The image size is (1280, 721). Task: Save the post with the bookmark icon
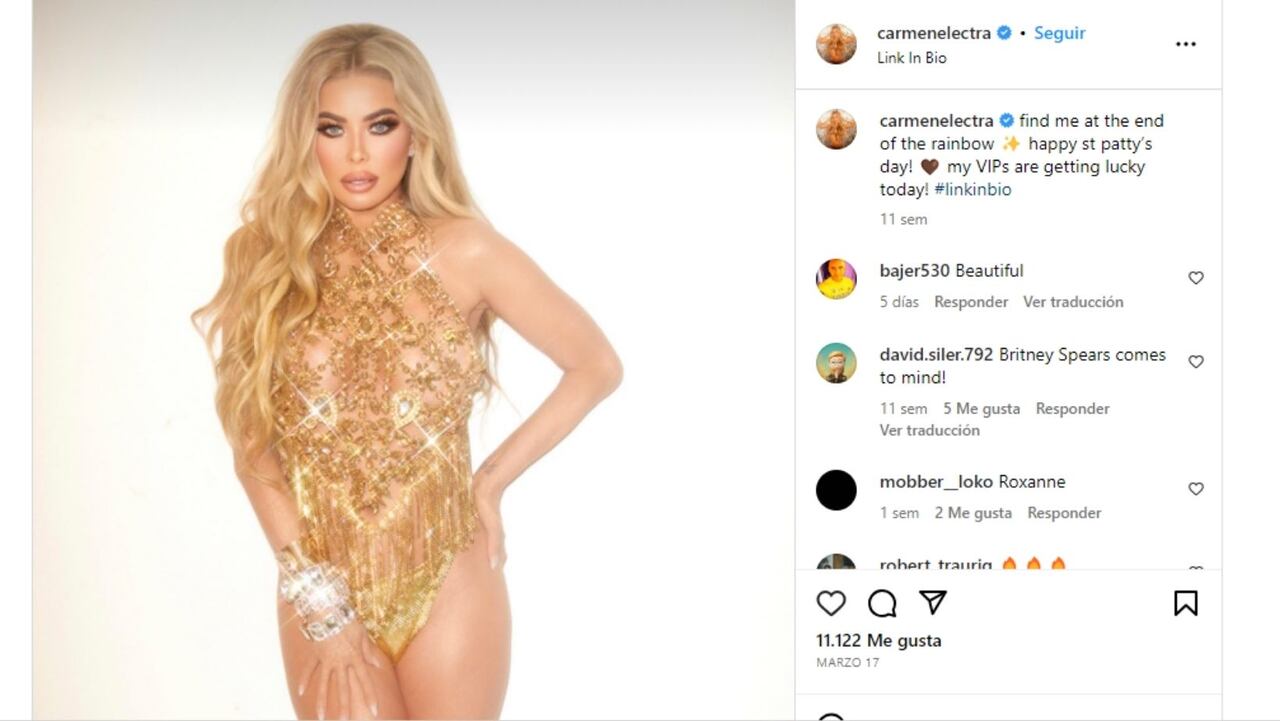click(1186, 603)
